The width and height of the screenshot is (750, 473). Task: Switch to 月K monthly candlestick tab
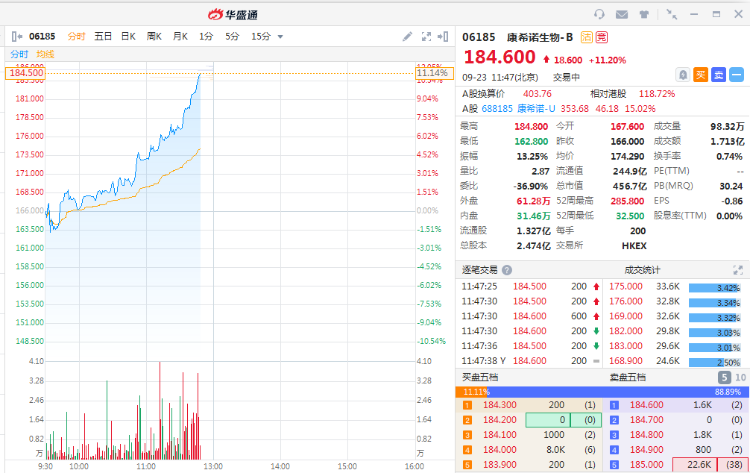click(x=180, y=36)
